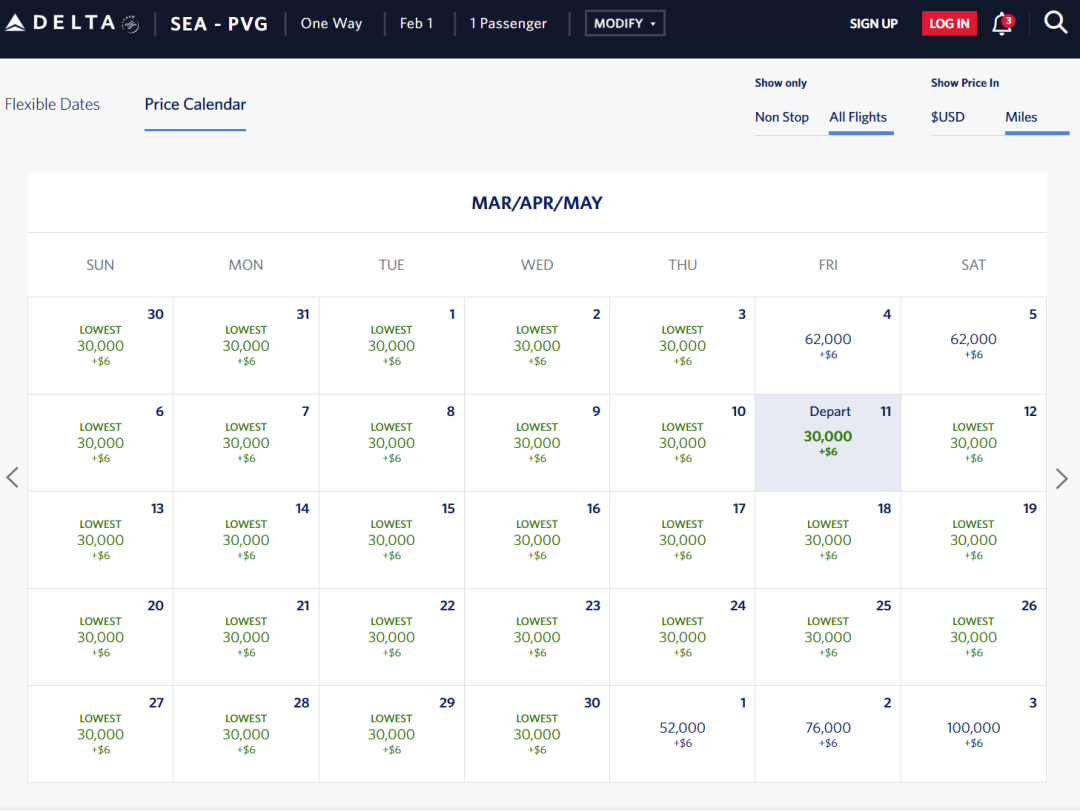Select March 30 for 30,000 miles
The width and height of the screenshot is (1080, 812).
click(x=101, y=346)
